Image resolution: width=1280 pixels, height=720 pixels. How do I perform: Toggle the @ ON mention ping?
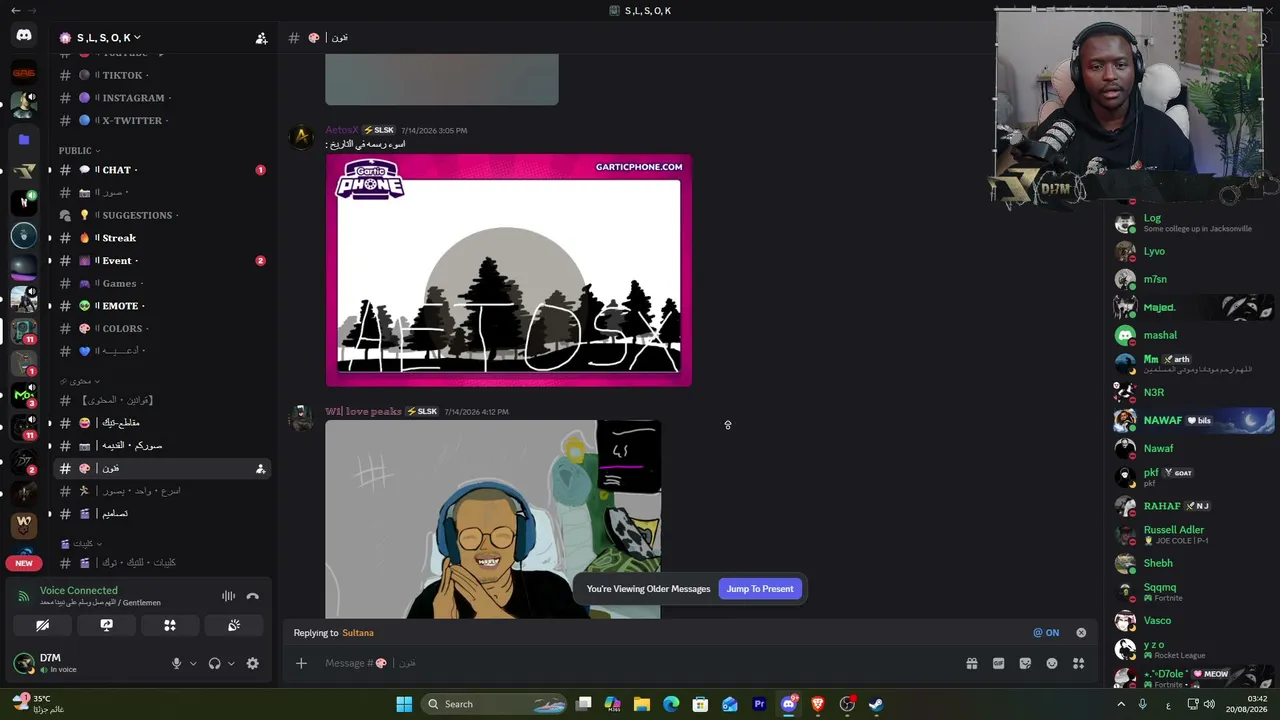point(1046,633)
